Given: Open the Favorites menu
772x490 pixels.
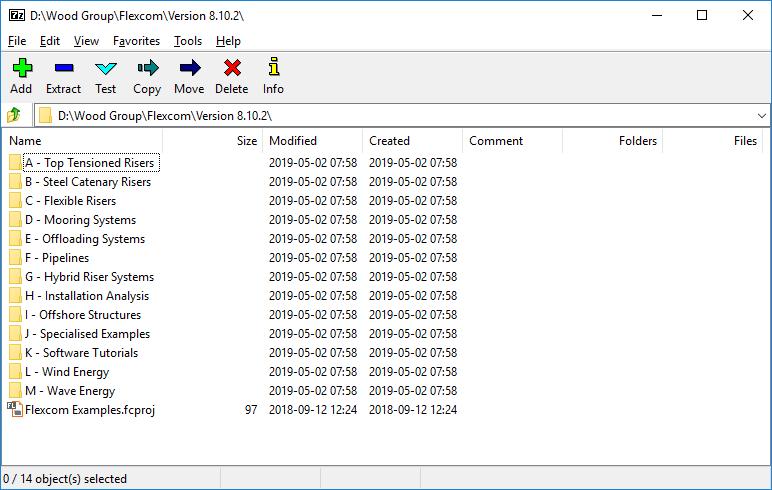Looking at the screenshot, I should click(x=136, y=41).
